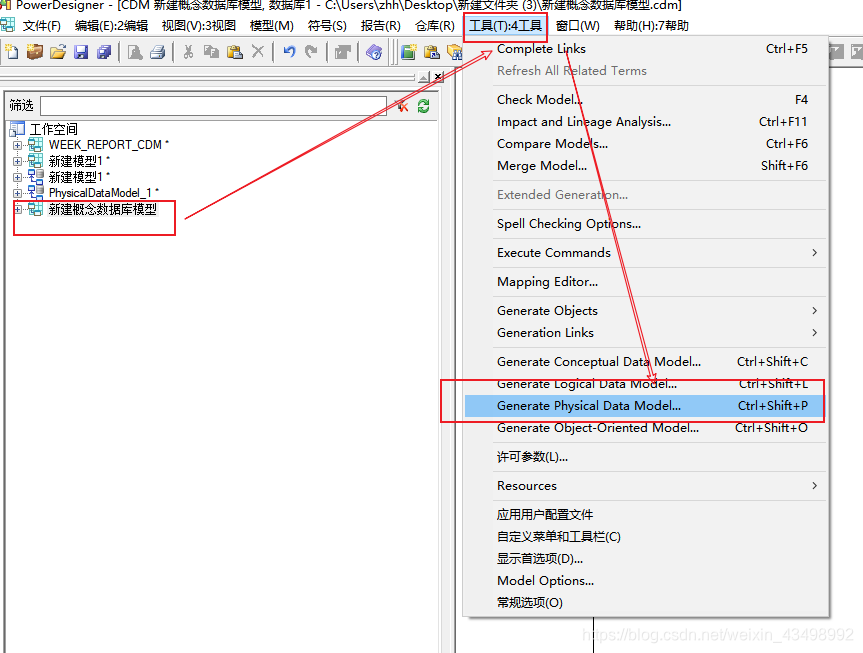
Task: Click the Delete X toolbar icon
Action: [x=258, y=52]
